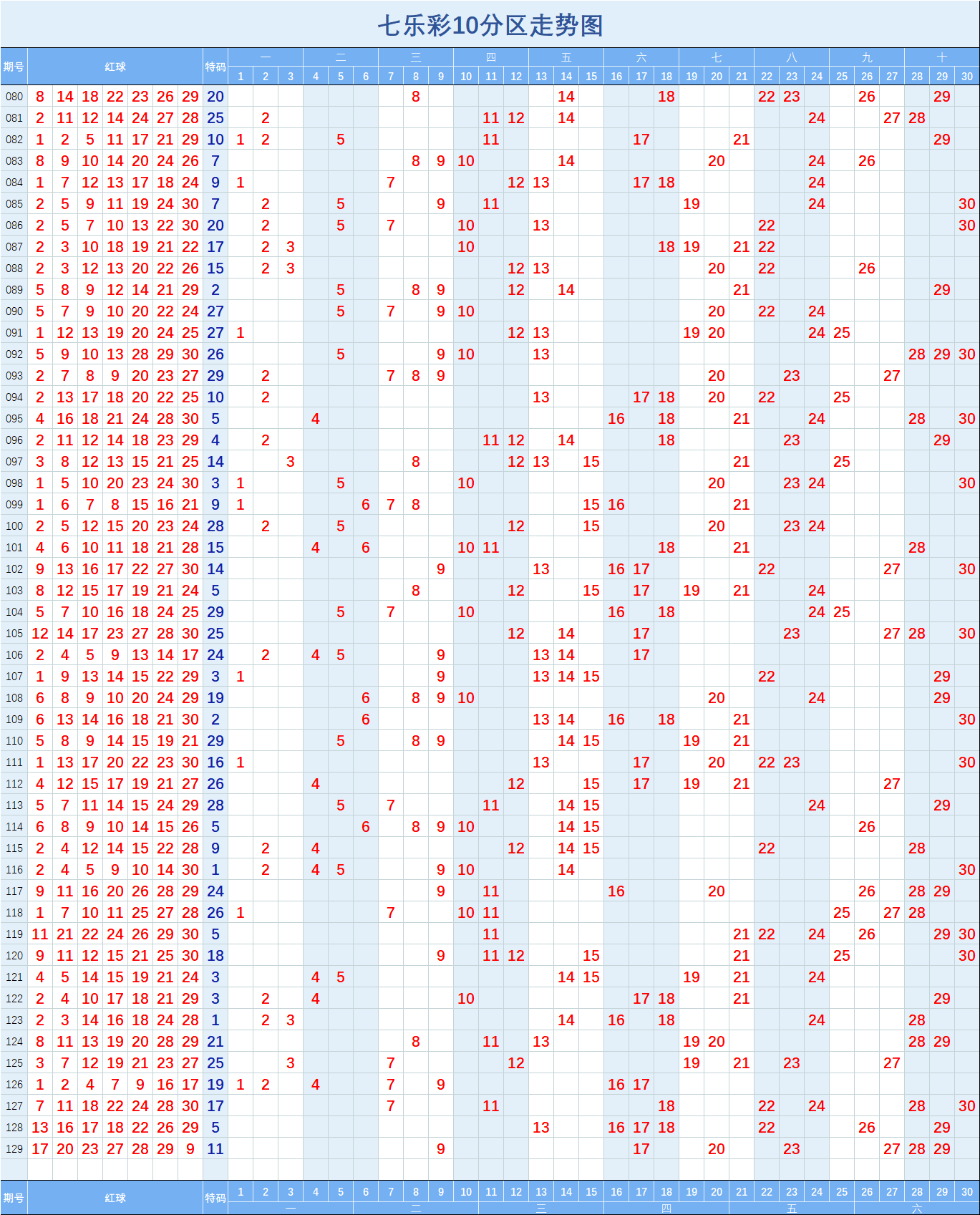Viewport: 980px width, 1215px height.
Task: Click blue special number 20 in row 080
Action: coord(215,97)
